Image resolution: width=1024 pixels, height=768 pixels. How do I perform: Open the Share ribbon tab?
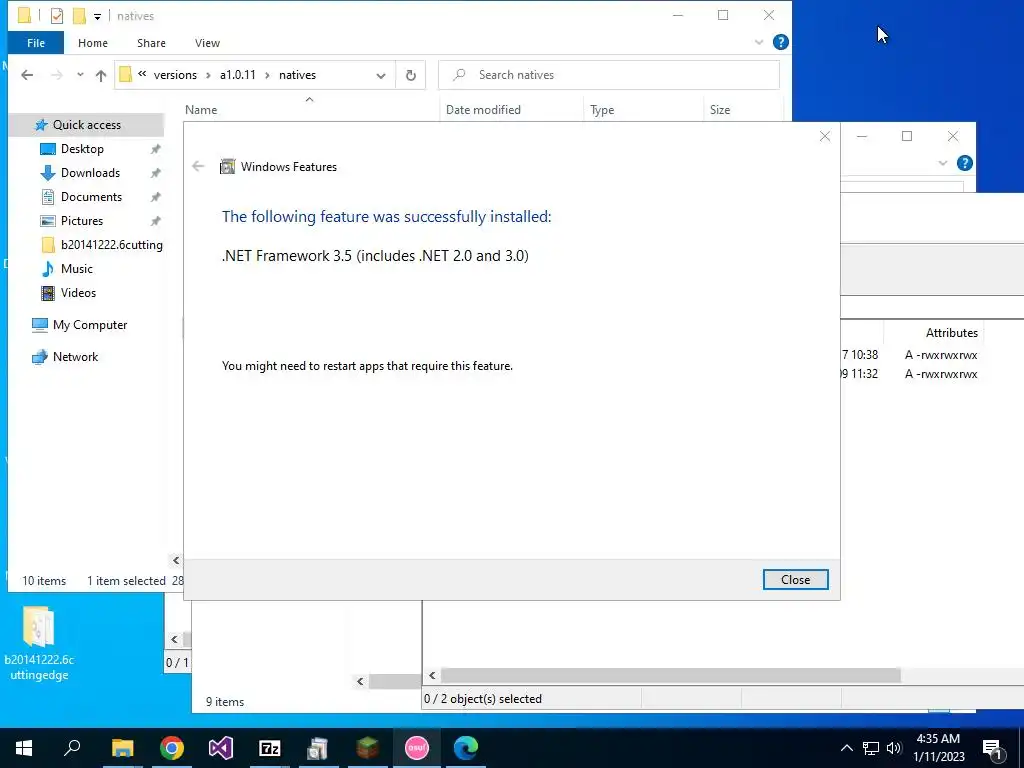pos(151,42)
